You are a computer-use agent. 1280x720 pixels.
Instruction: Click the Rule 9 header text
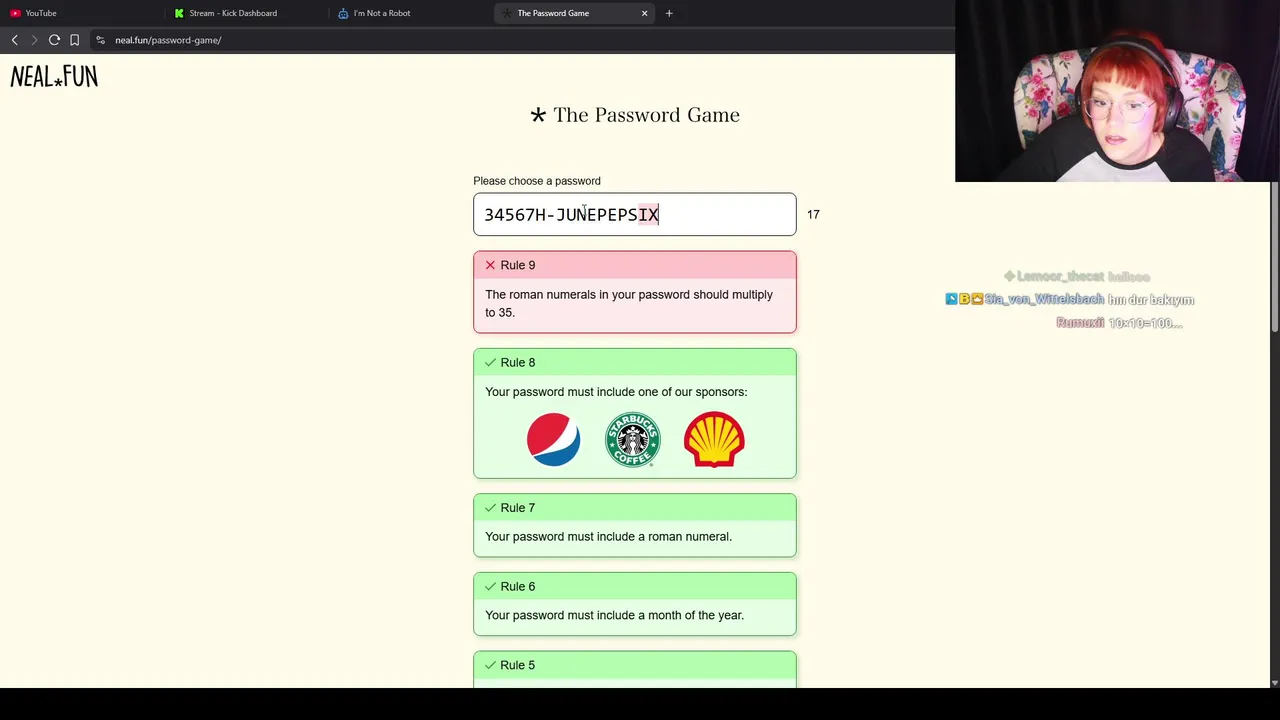coord(518,265)
